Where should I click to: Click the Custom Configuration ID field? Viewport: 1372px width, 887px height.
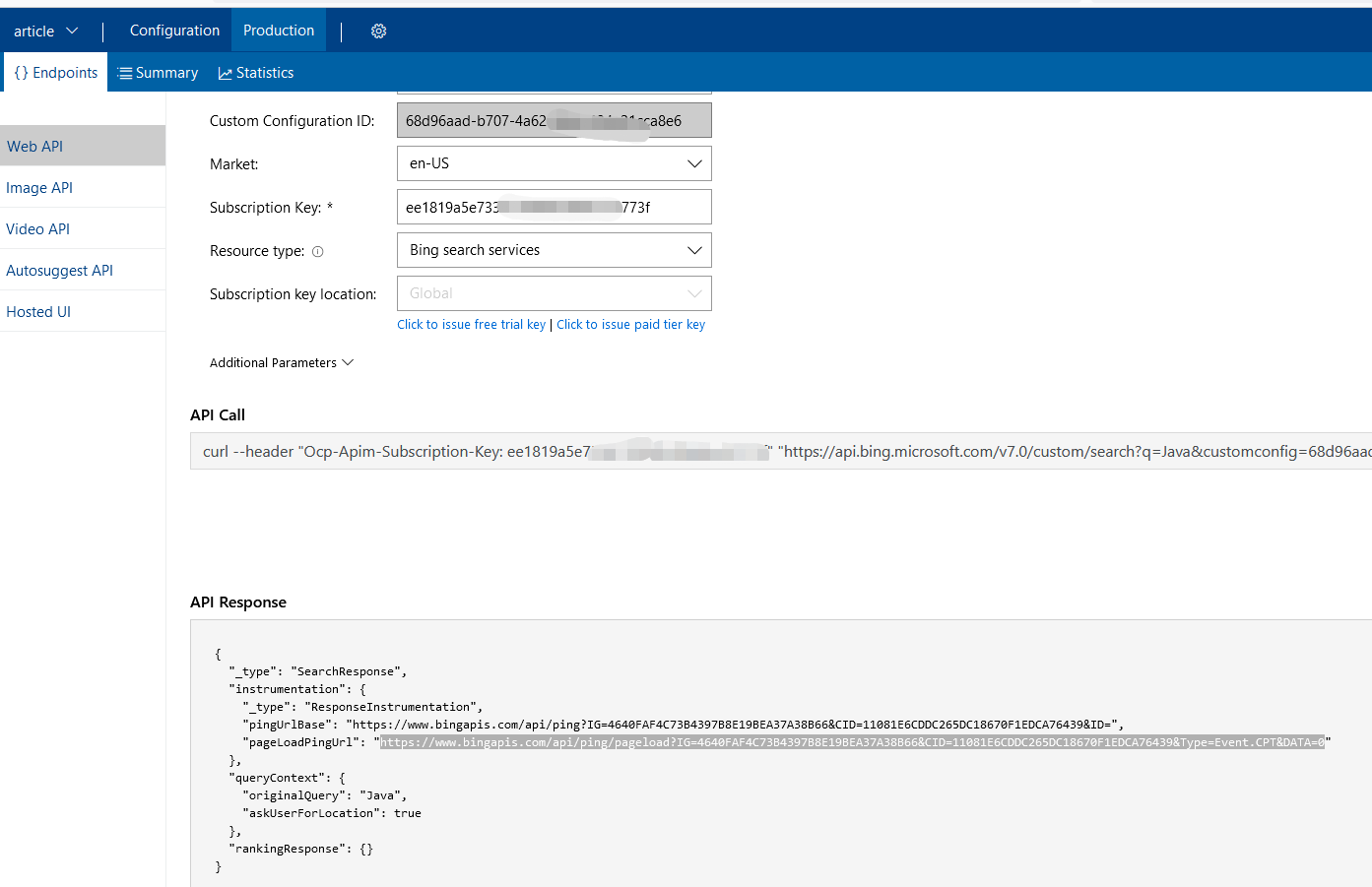(554, 120)
